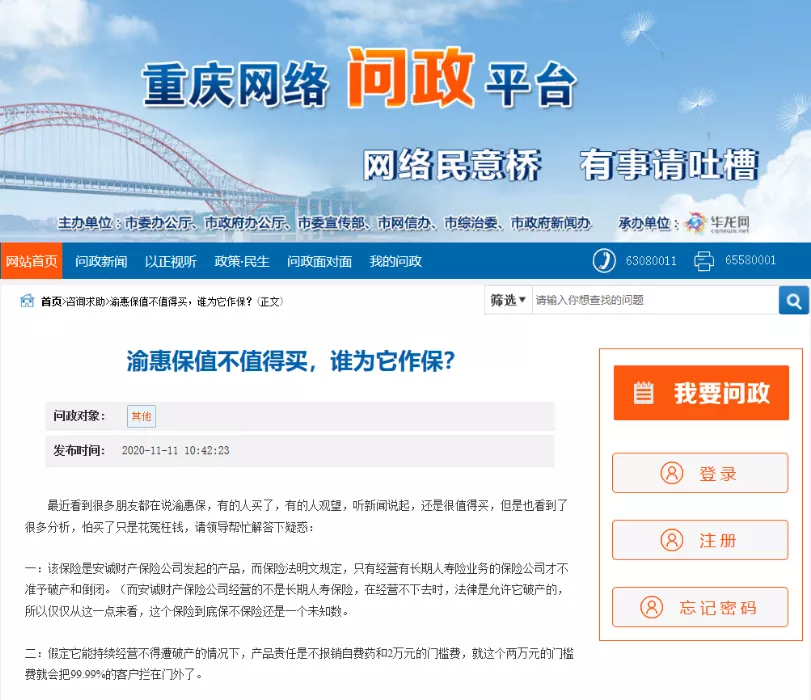Click the user icon on 忘记密码 button
Image resolution: width=811 pixels, height=700 pixels.
(x=652, y=607)
